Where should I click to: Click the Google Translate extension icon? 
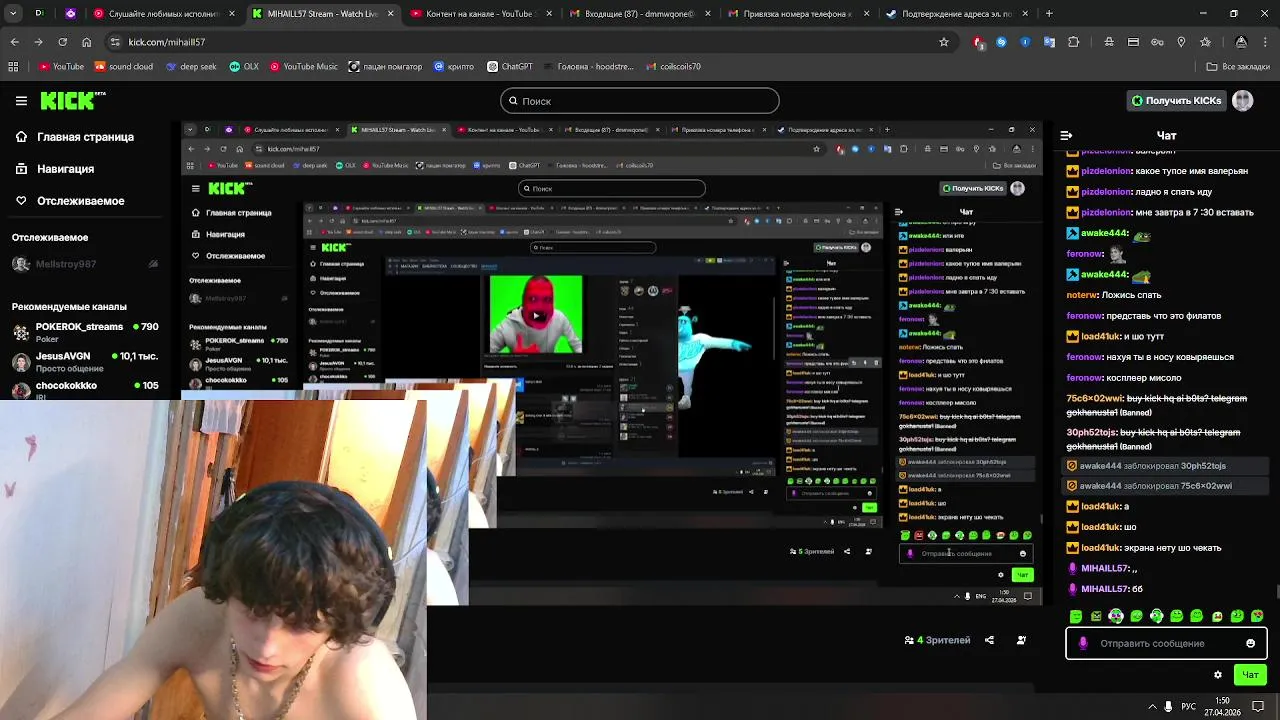pyautogui.click(x=1049, y=42)
